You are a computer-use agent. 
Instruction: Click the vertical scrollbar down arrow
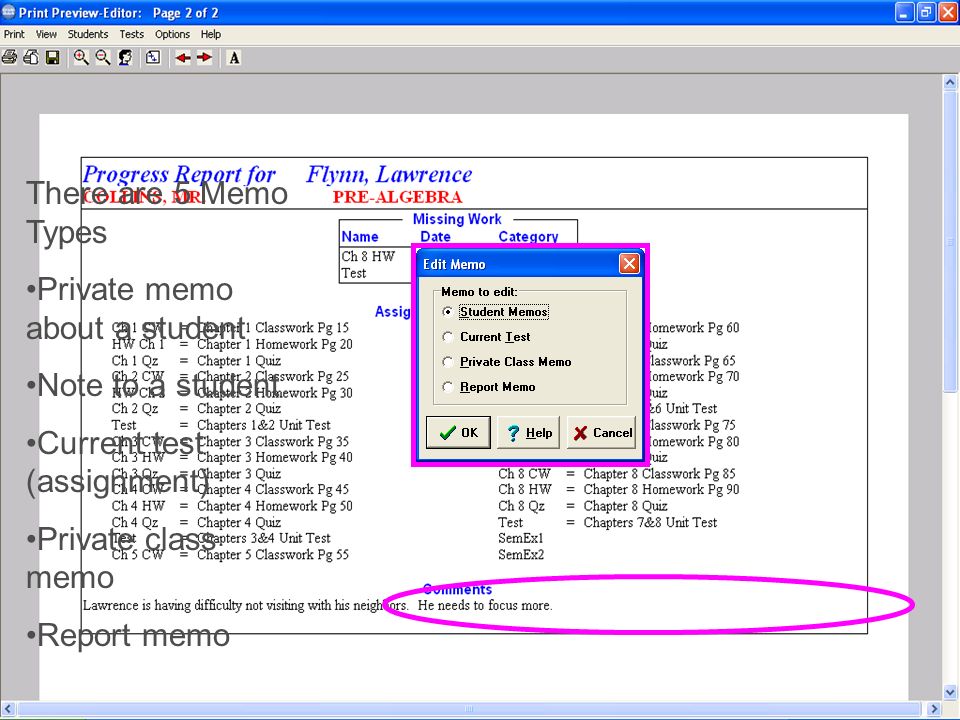950,692
